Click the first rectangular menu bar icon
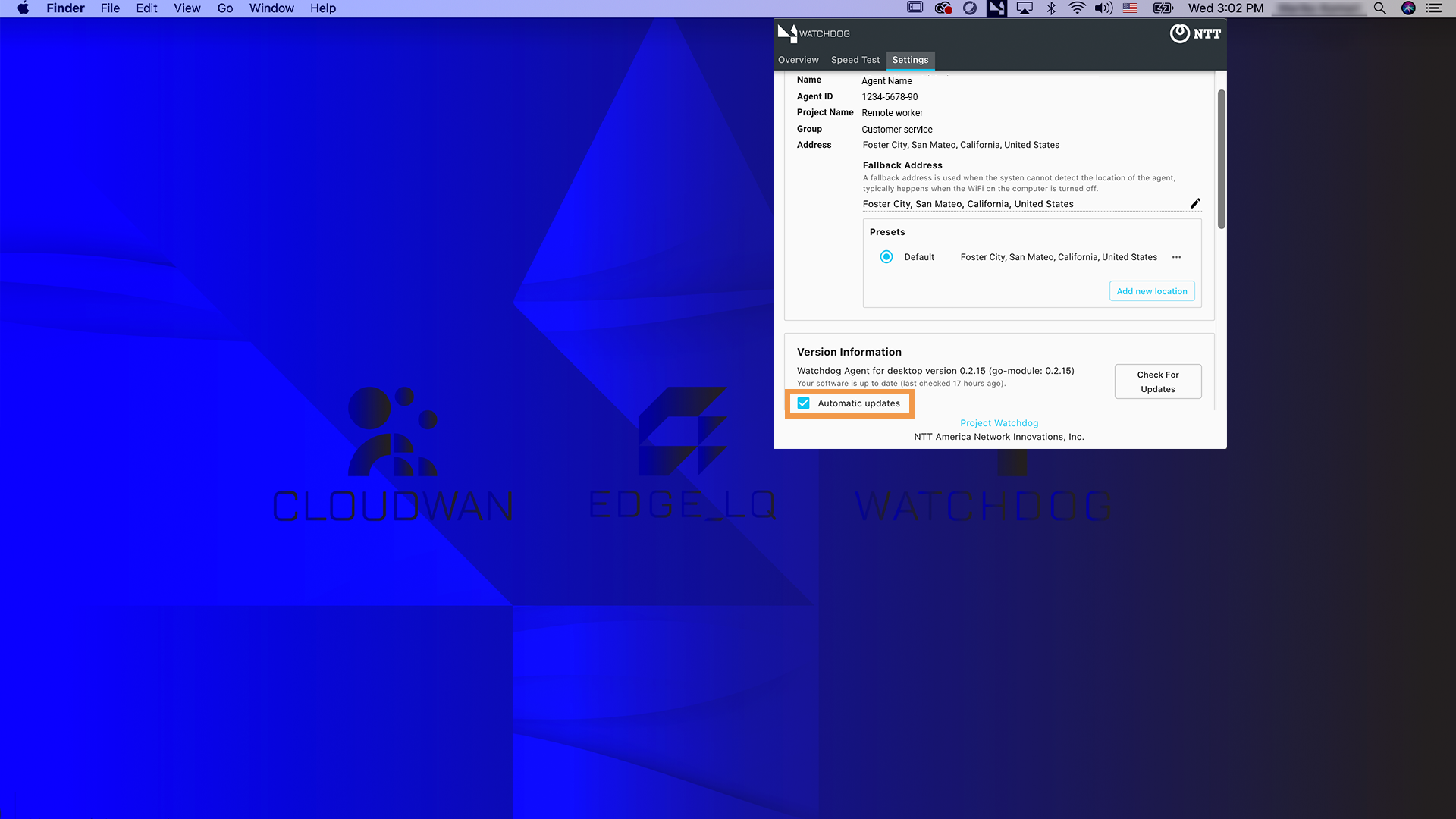Viewport: 1456px width, 819px height. point(915,8)
